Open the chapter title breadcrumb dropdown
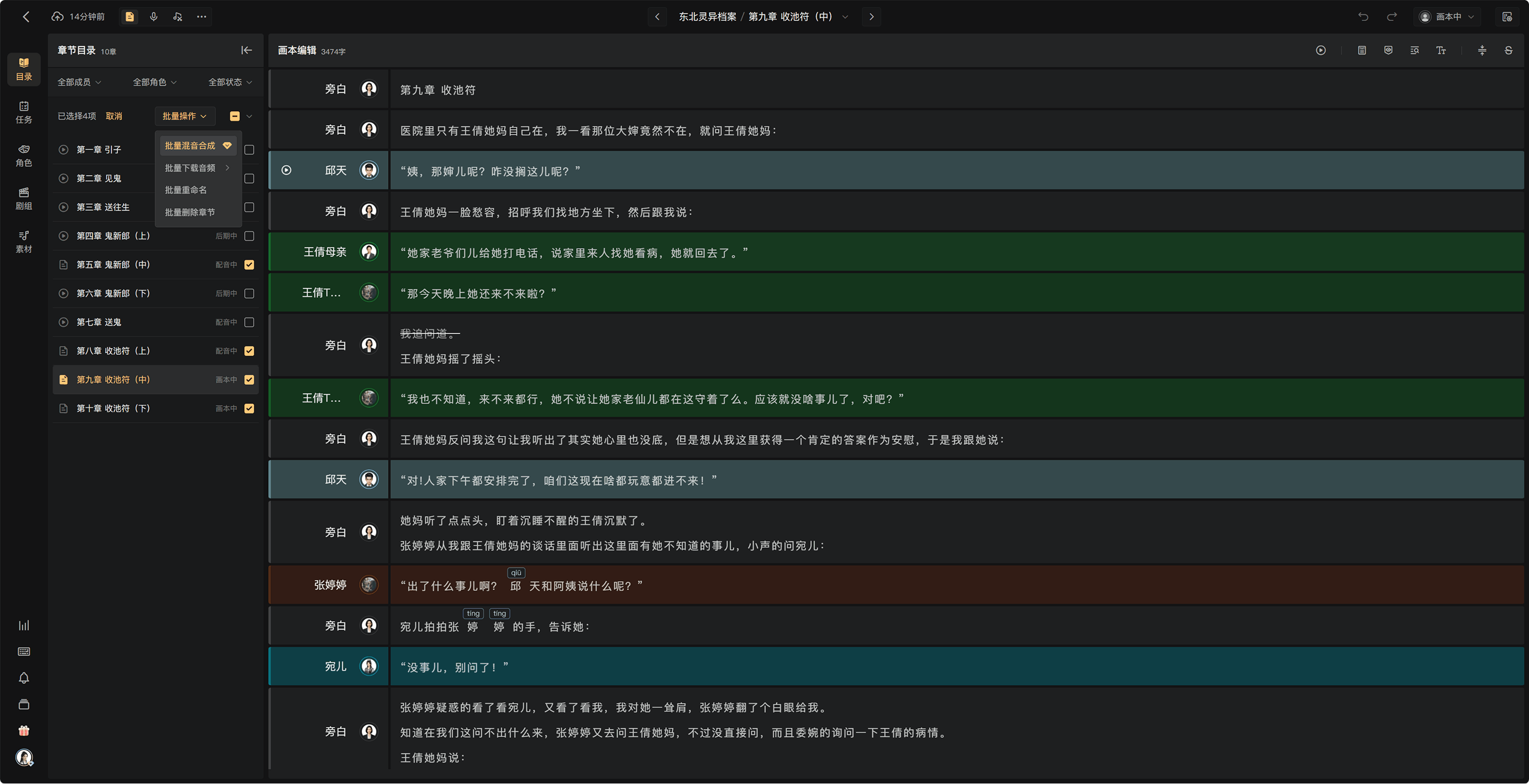The height and width of the screenshot is (784, 1529). [845, 16]
